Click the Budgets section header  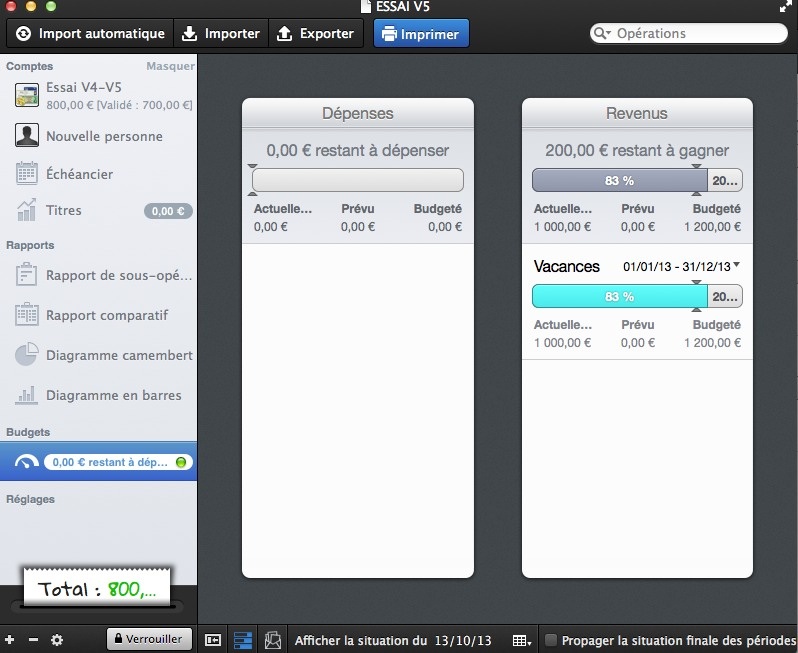[28, 432]
